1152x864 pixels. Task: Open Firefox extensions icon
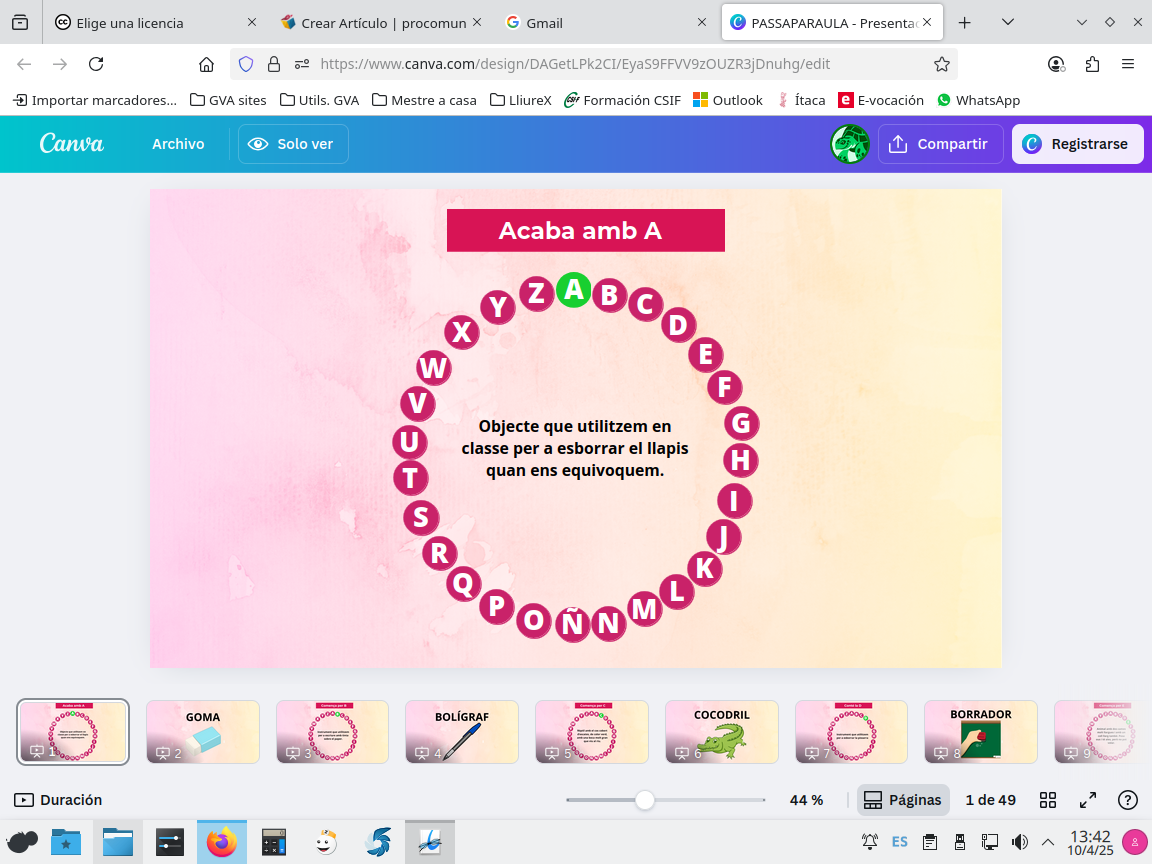point(1092,64)
